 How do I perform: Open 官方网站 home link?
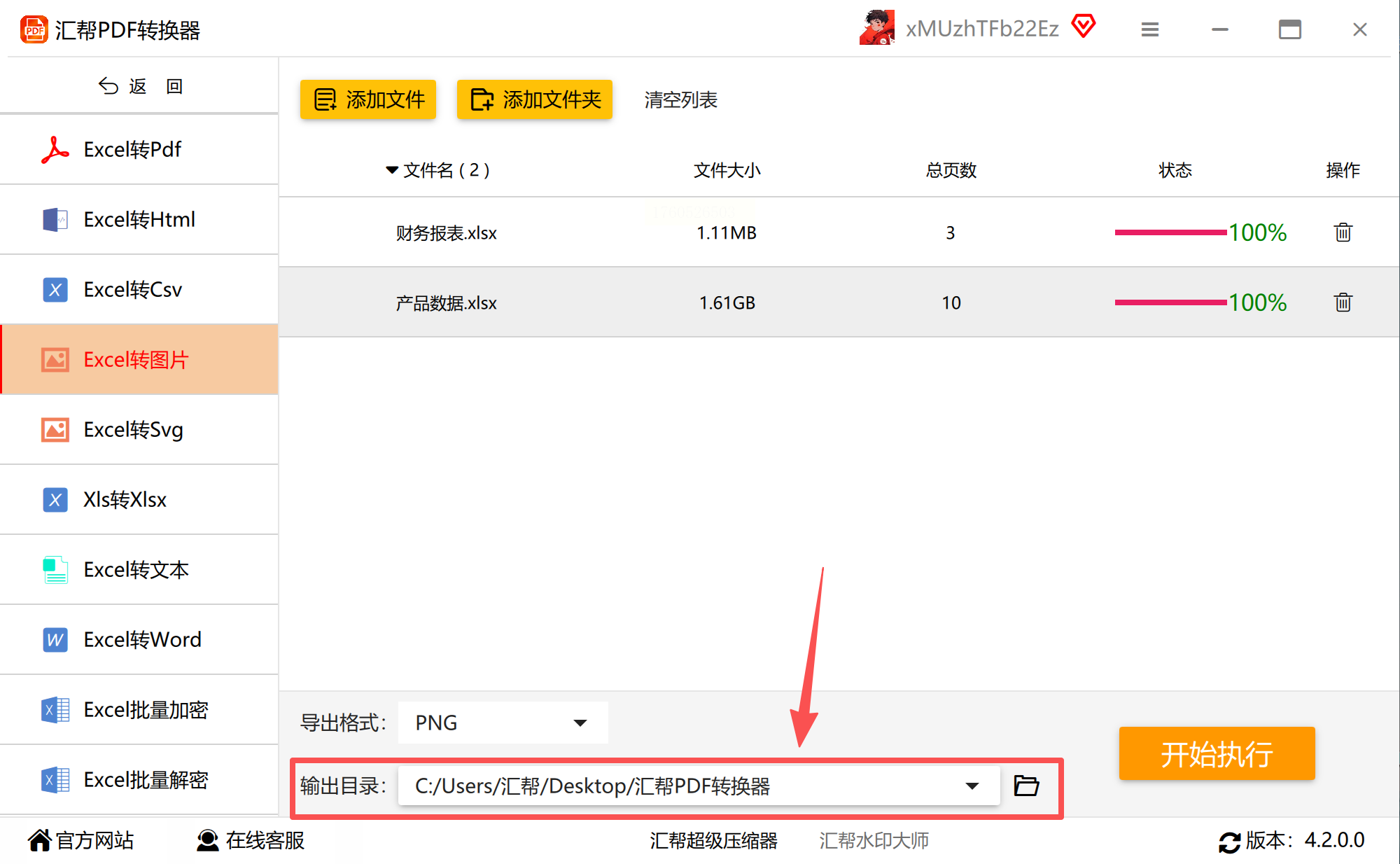pos(80,840)
